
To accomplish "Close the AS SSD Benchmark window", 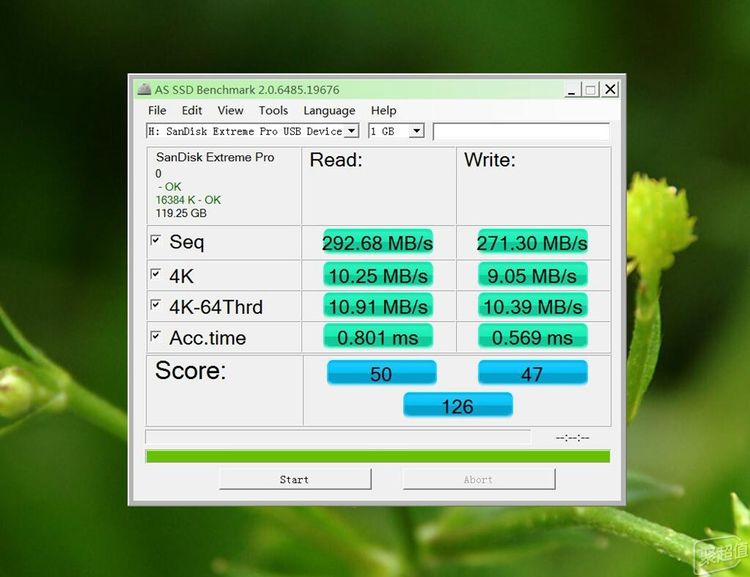I will pos(610,89).
